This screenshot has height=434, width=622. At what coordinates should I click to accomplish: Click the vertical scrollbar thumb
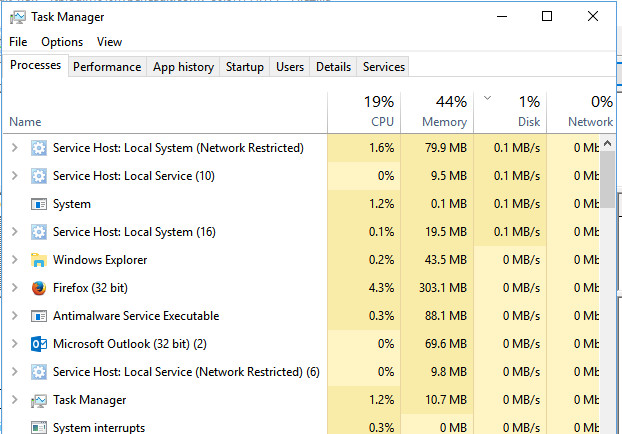coord(607,180)
